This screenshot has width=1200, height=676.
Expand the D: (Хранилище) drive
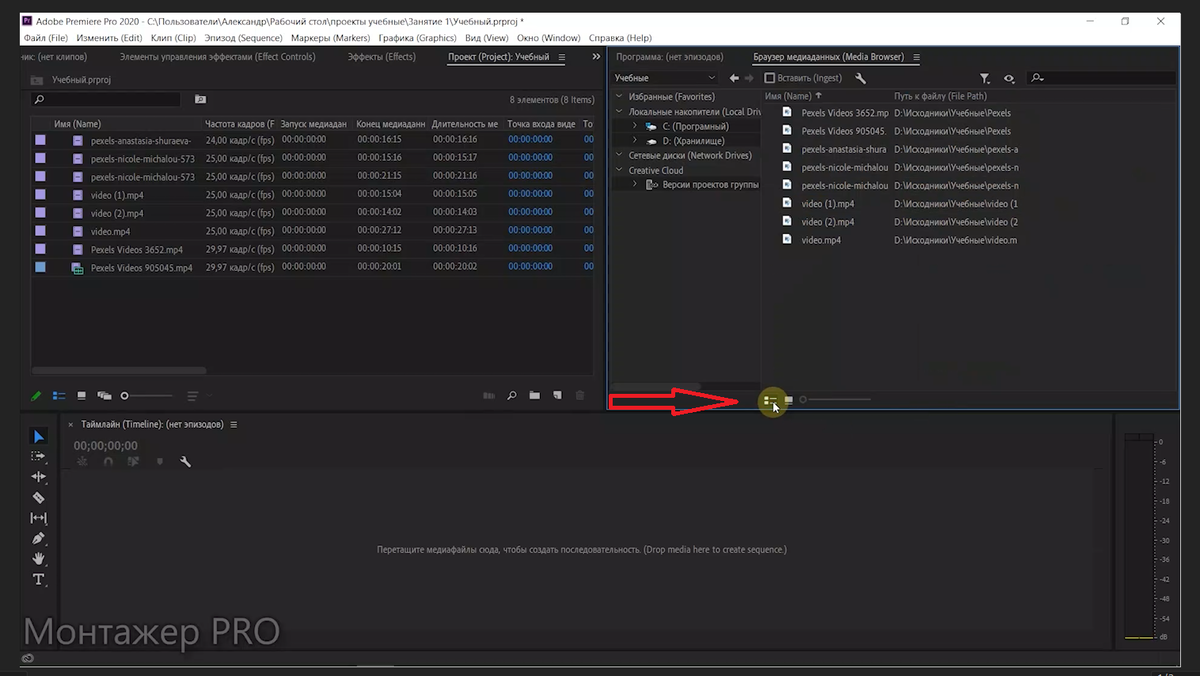tap(635, 141)
